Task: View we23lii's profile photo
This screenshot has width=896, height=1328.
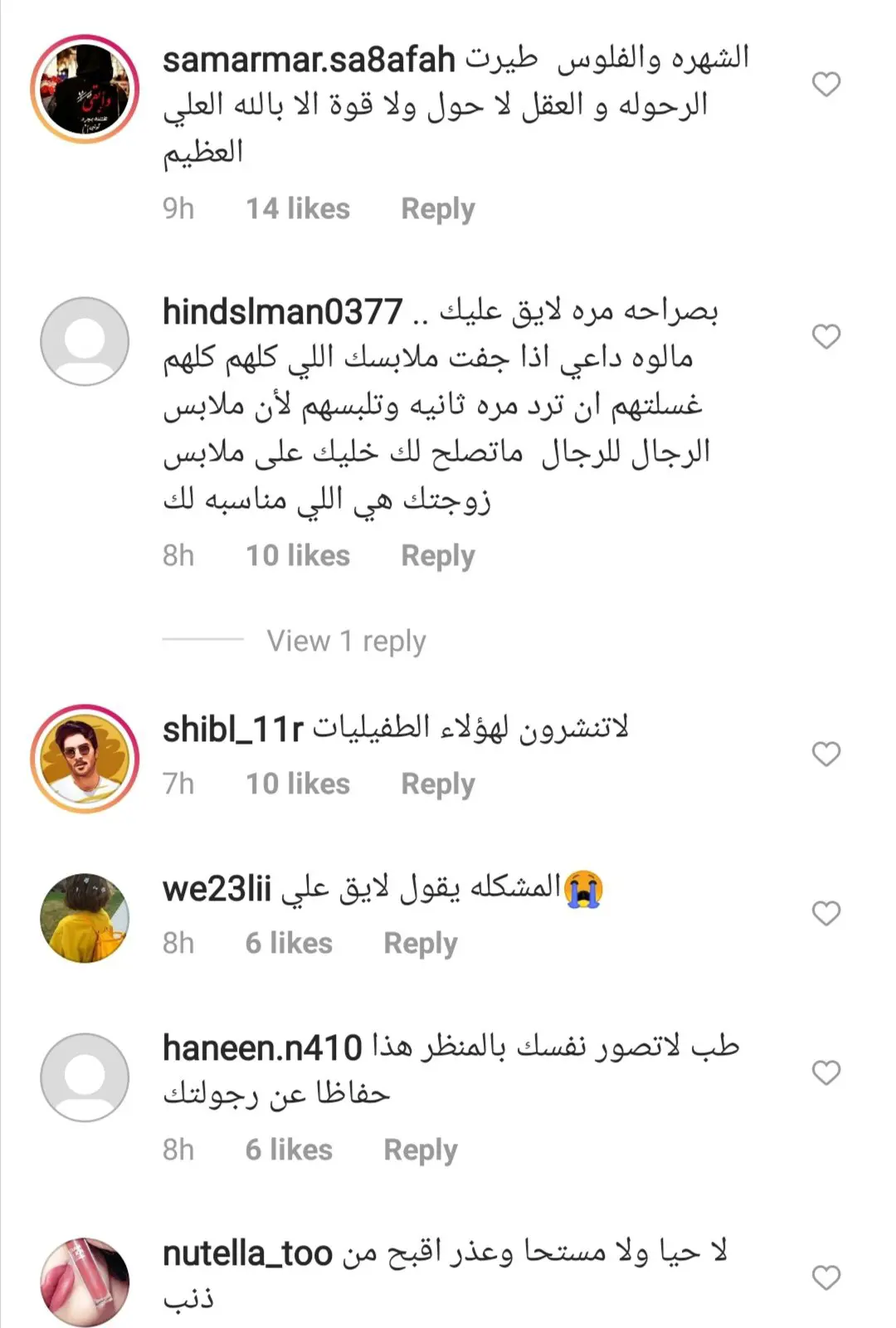Action: (85, 918)
